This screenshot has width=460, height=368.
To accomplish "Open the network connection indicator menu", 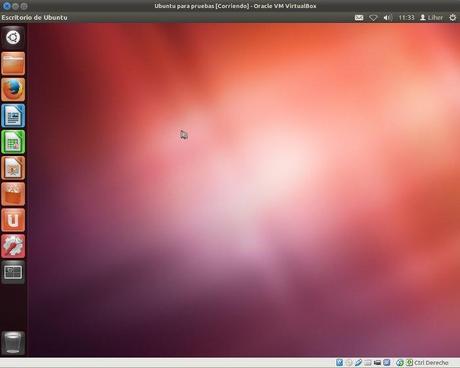I will coord(373,18).
